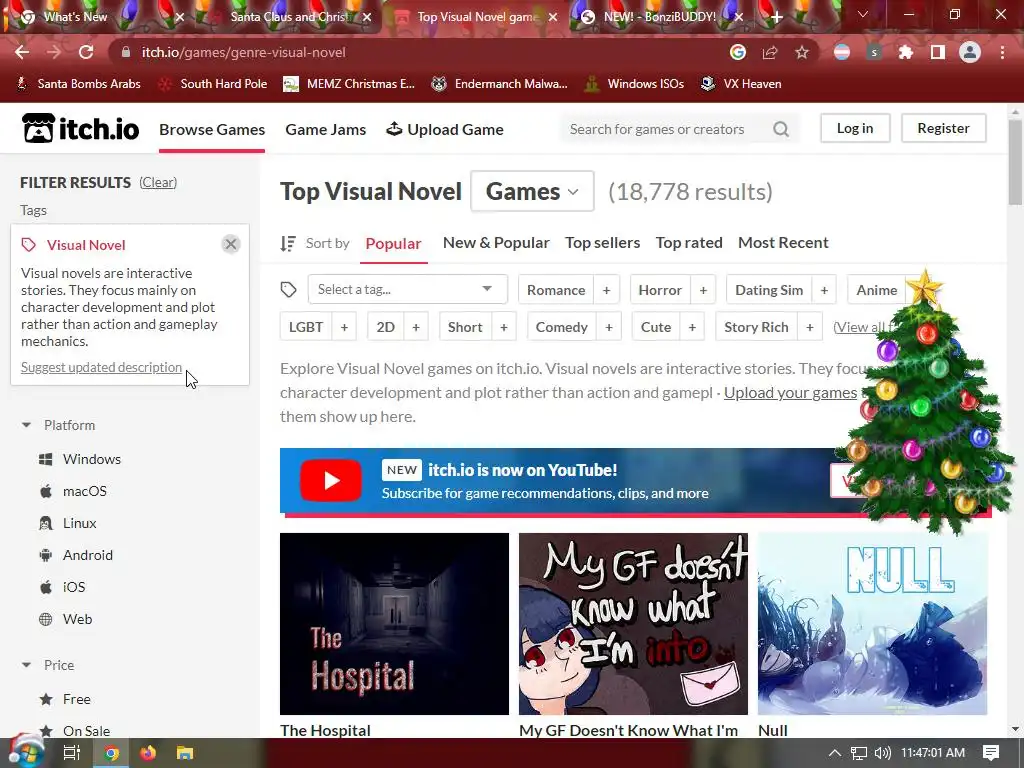Screen dimensions: 1024x768
Task: Sort by New & Popular
Action: (496, 243)
